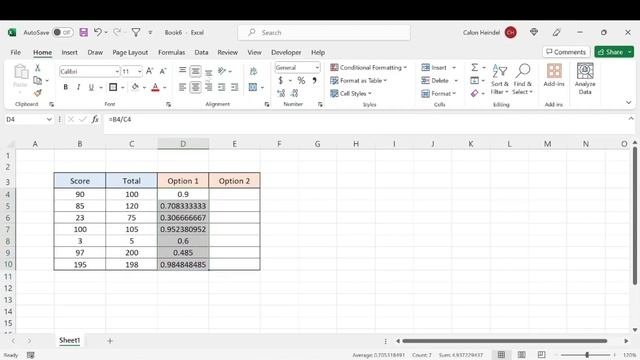This screenshot has height=360, width=640.
Task: Toggle Center horizontal alignment
Action: coord(196,87)
